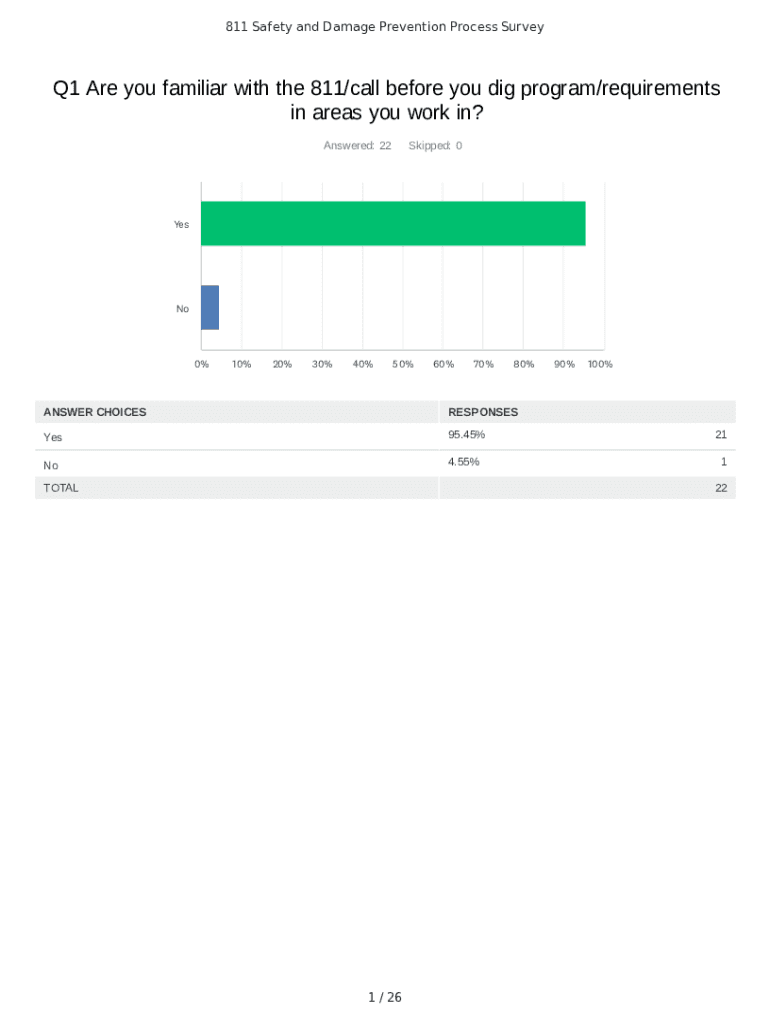Click the 100% axis label

point(600,365)
